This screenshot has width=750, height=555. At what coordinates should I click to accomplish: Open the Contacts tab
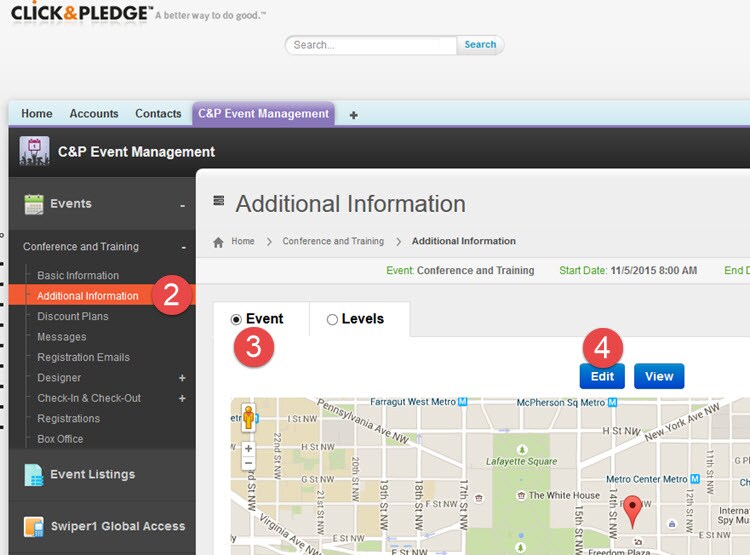click(x=158, y=114)
